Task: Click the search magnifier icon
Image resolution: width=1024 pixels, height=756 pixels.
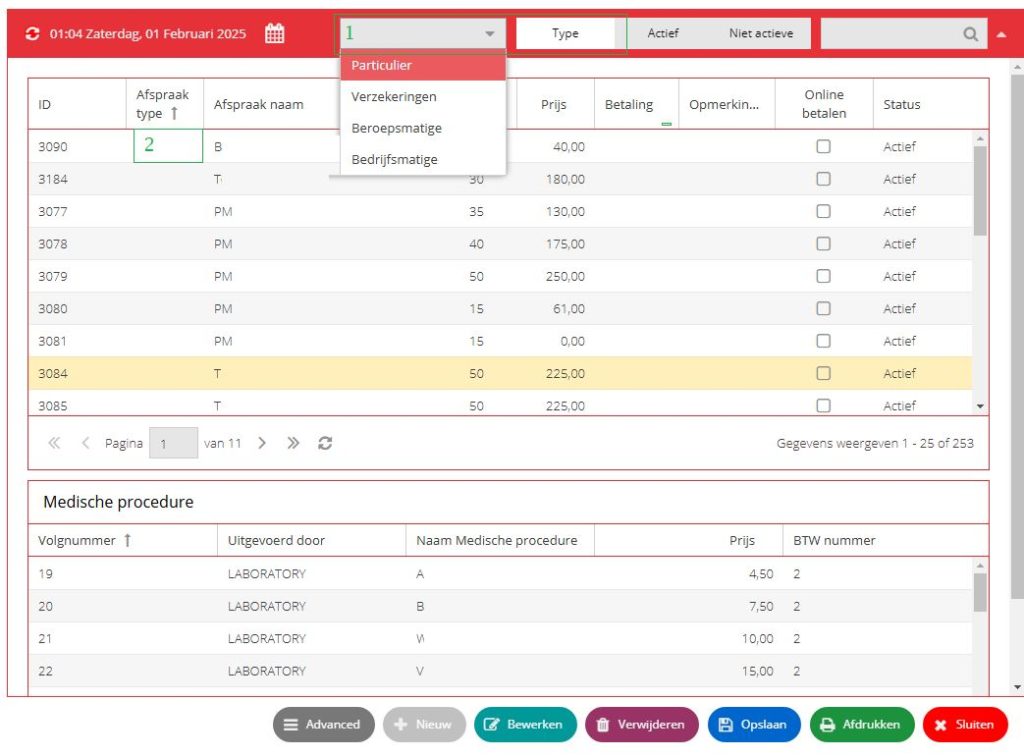Action: [x=970, y=34]
